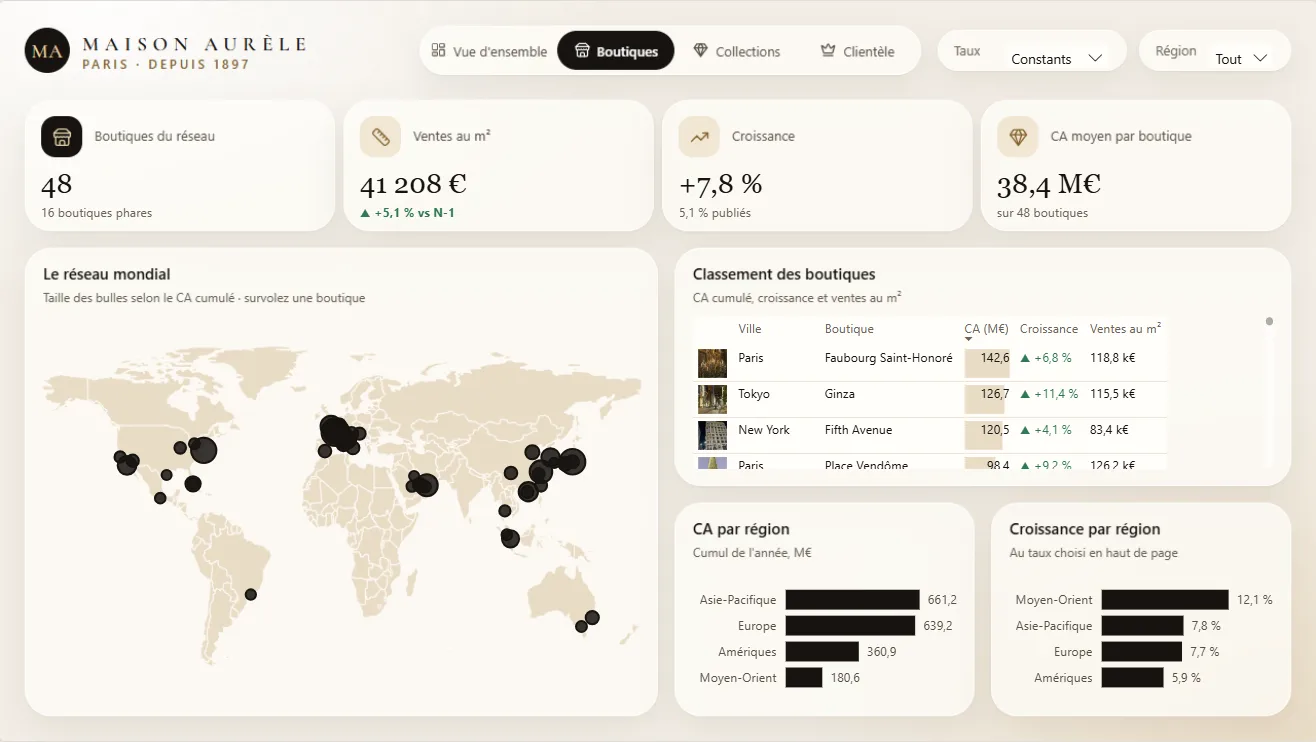
Task: Sort the table by Boutique header
Action: 849,329
